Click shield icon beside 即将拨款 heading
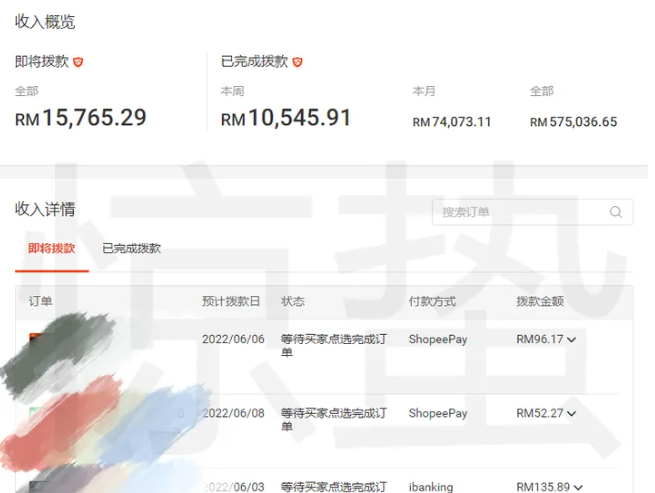Viewport: 655px width, 493px height. 79,62
